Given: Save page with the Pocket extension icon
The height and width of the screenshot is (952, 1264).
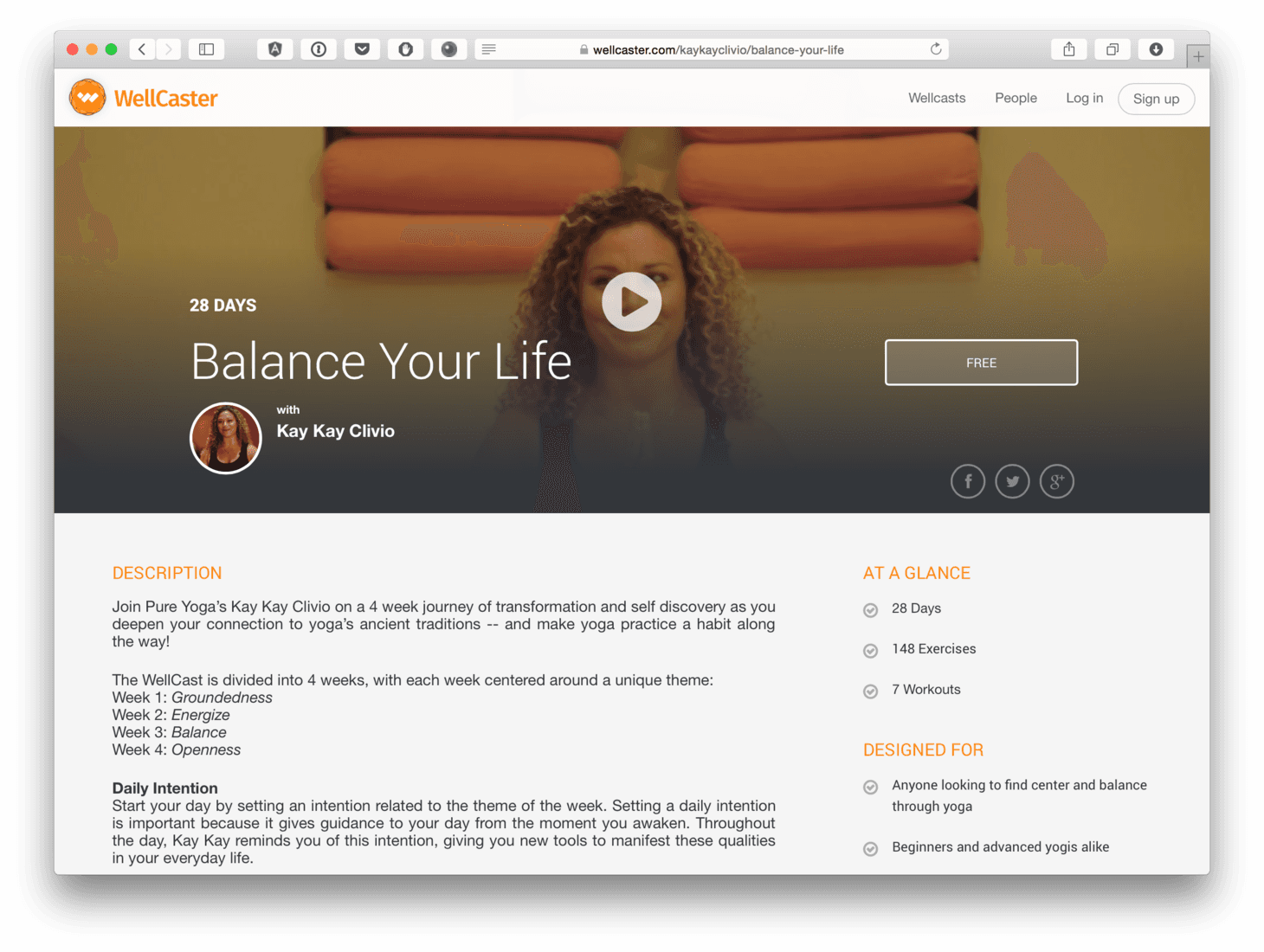Looking at the screenshot, I should 362,49.
